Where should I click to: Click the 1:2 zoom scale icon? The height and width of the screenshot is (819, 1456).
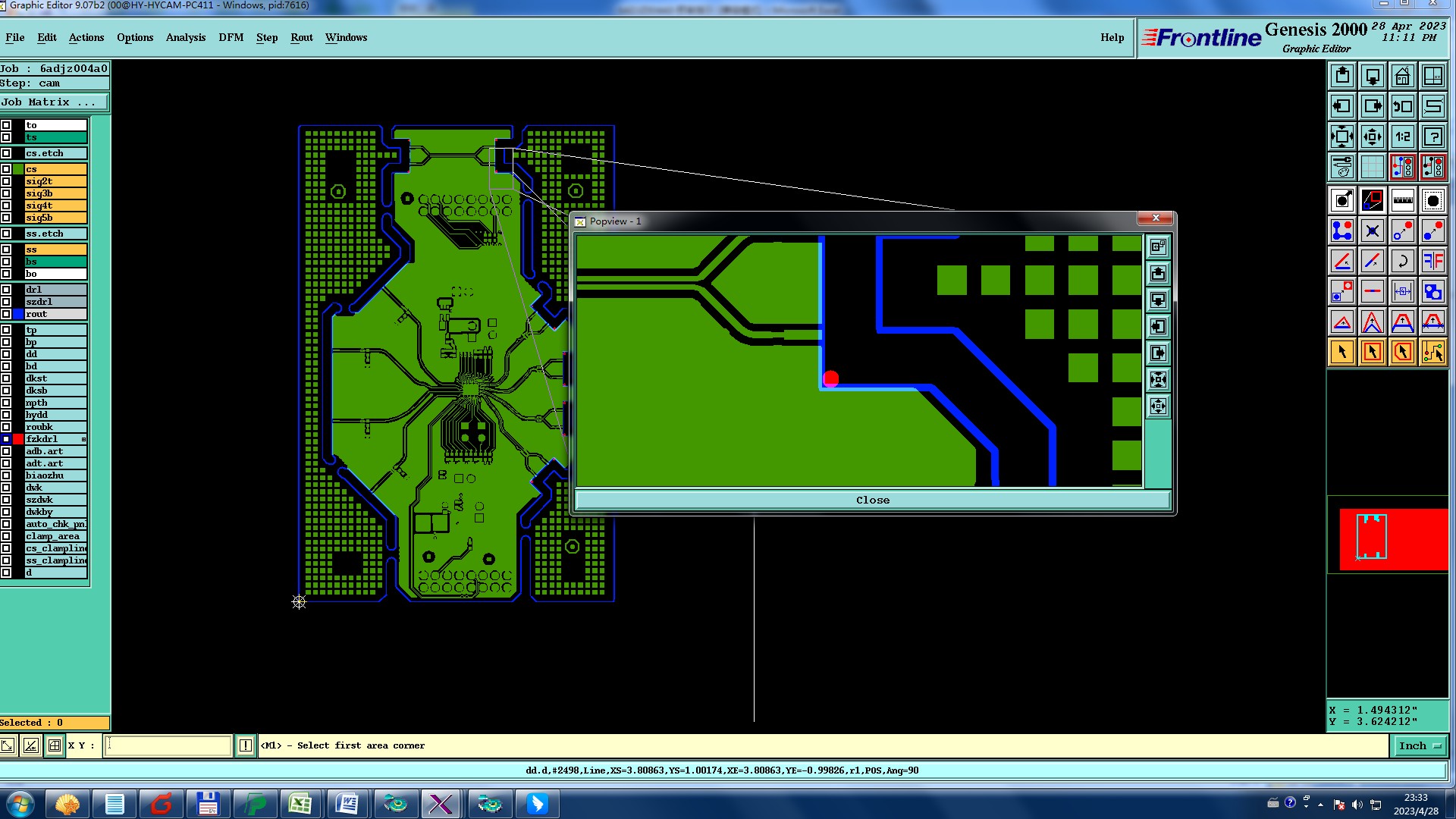1402,137
